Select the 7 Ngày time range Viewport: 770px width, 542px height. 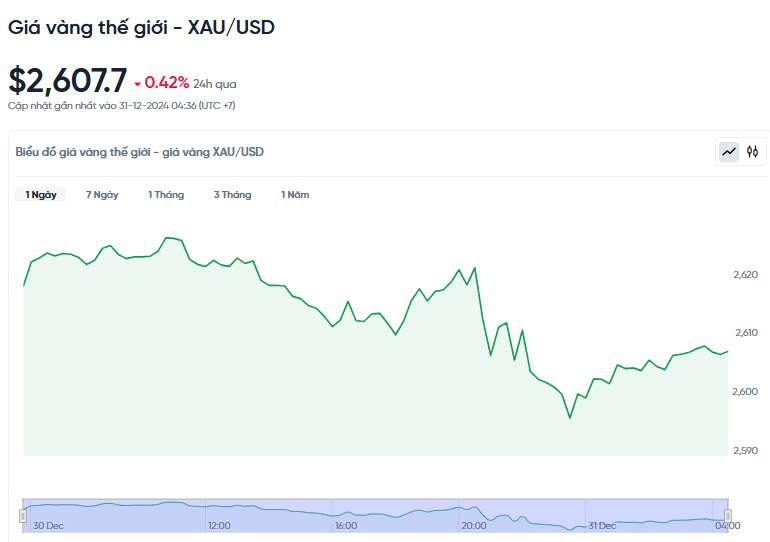coord(102,195)
